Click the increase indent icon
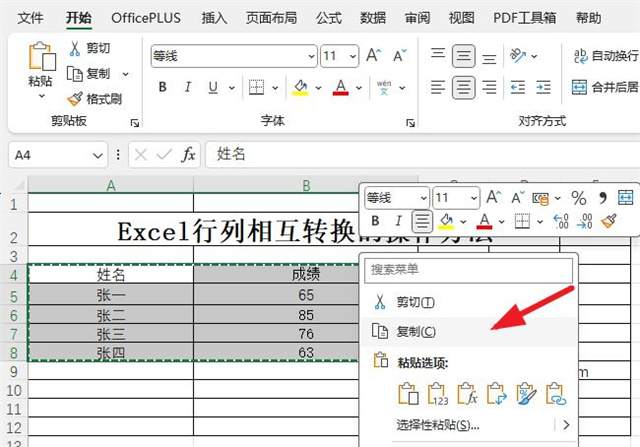The height and width of the screenshot is (447, 640). click(543, 87)
